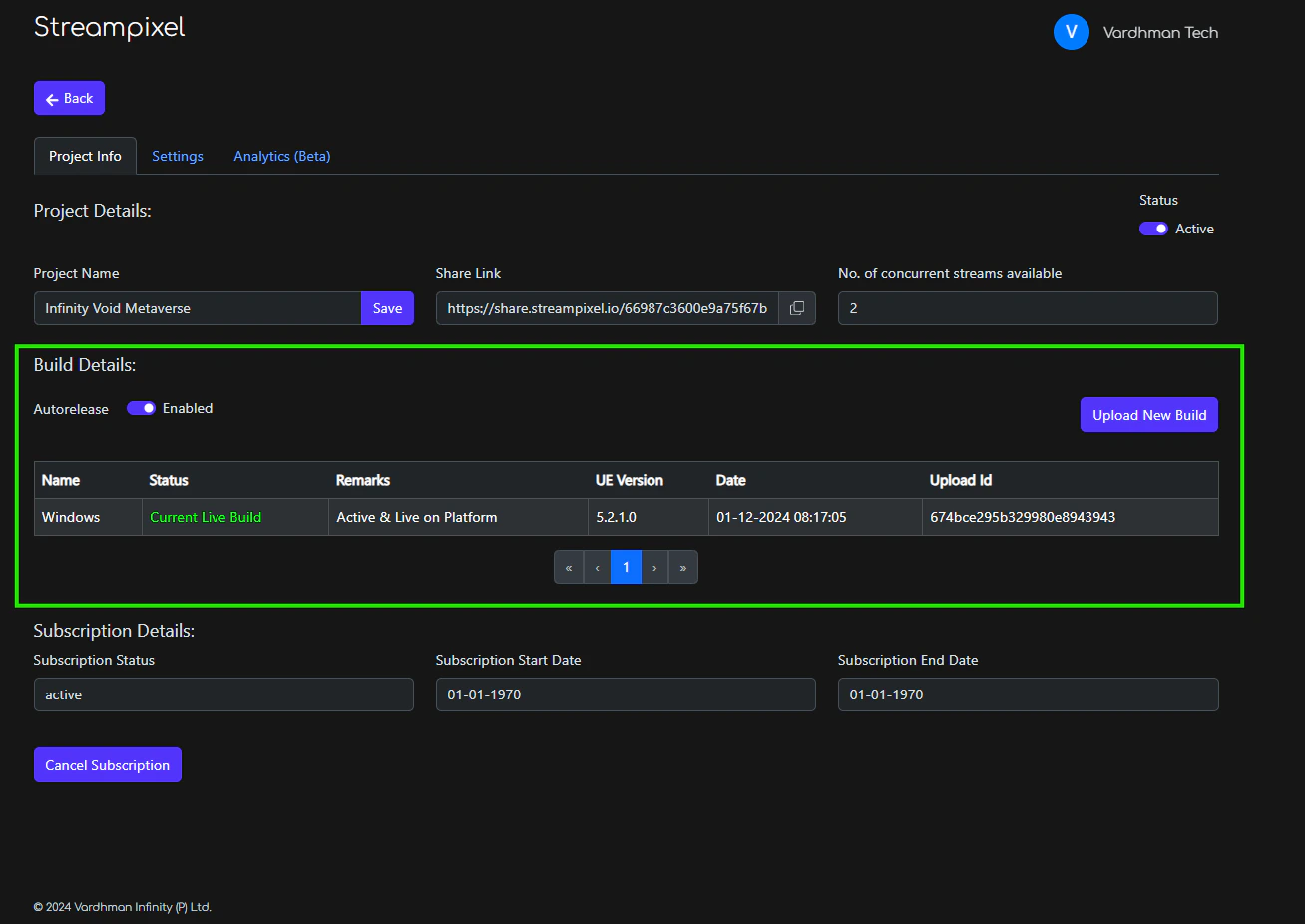Select page 1 in pagination

pyautogui.click(x=627, y=567)
